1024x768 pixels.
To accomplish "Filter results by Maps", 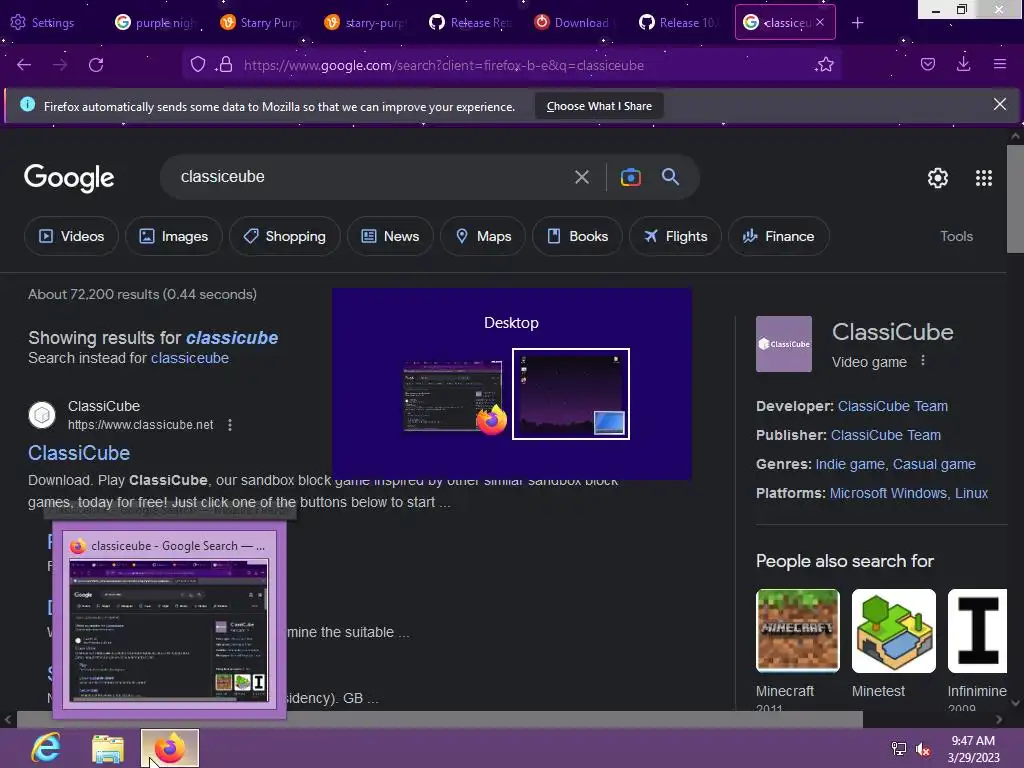I will pyautogui.click(x=483, y=236).
